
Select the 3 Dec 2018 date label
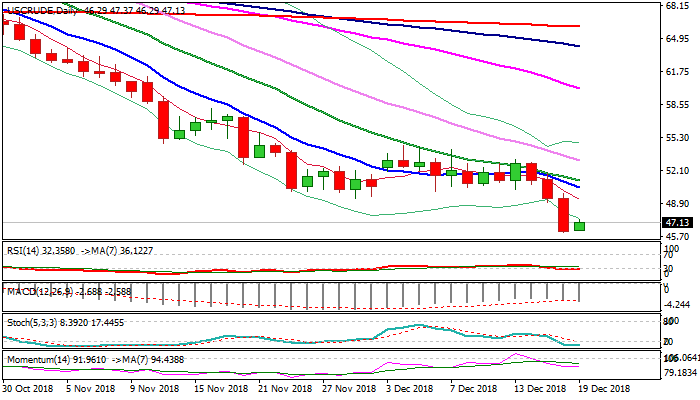[408, 387]
